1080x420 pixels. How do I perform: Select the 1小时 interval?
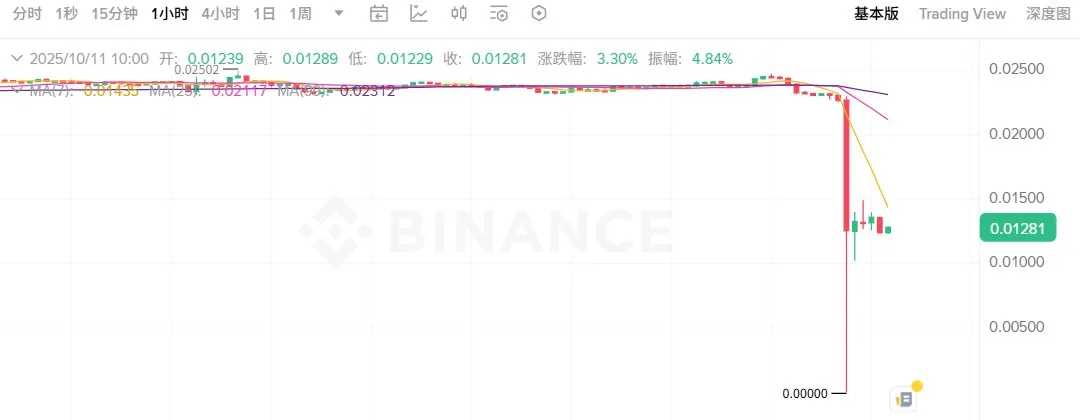point(169,13)
